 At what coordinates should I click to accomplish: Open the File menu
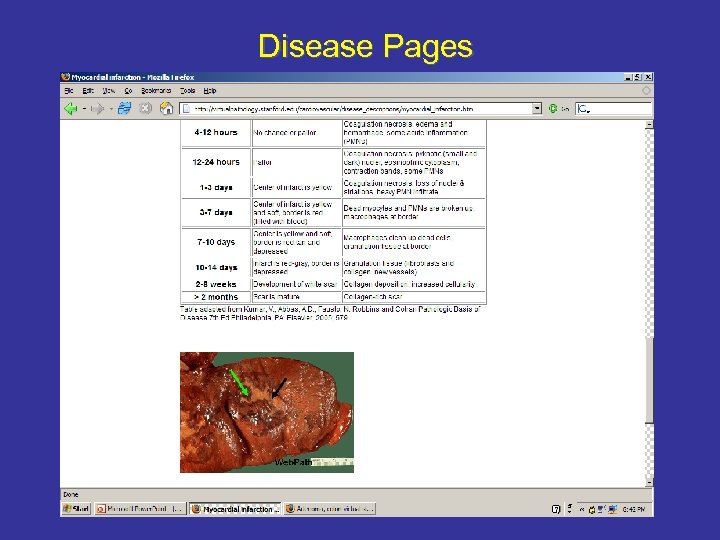coord(69,91)
